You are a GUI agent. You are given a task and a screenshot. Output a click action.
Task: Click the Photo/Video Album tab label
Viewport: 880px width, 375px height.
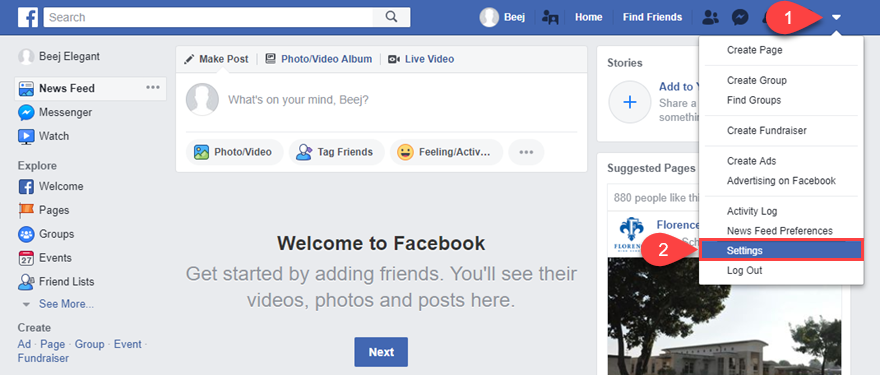pyautogui.click(x=327, y=59)
